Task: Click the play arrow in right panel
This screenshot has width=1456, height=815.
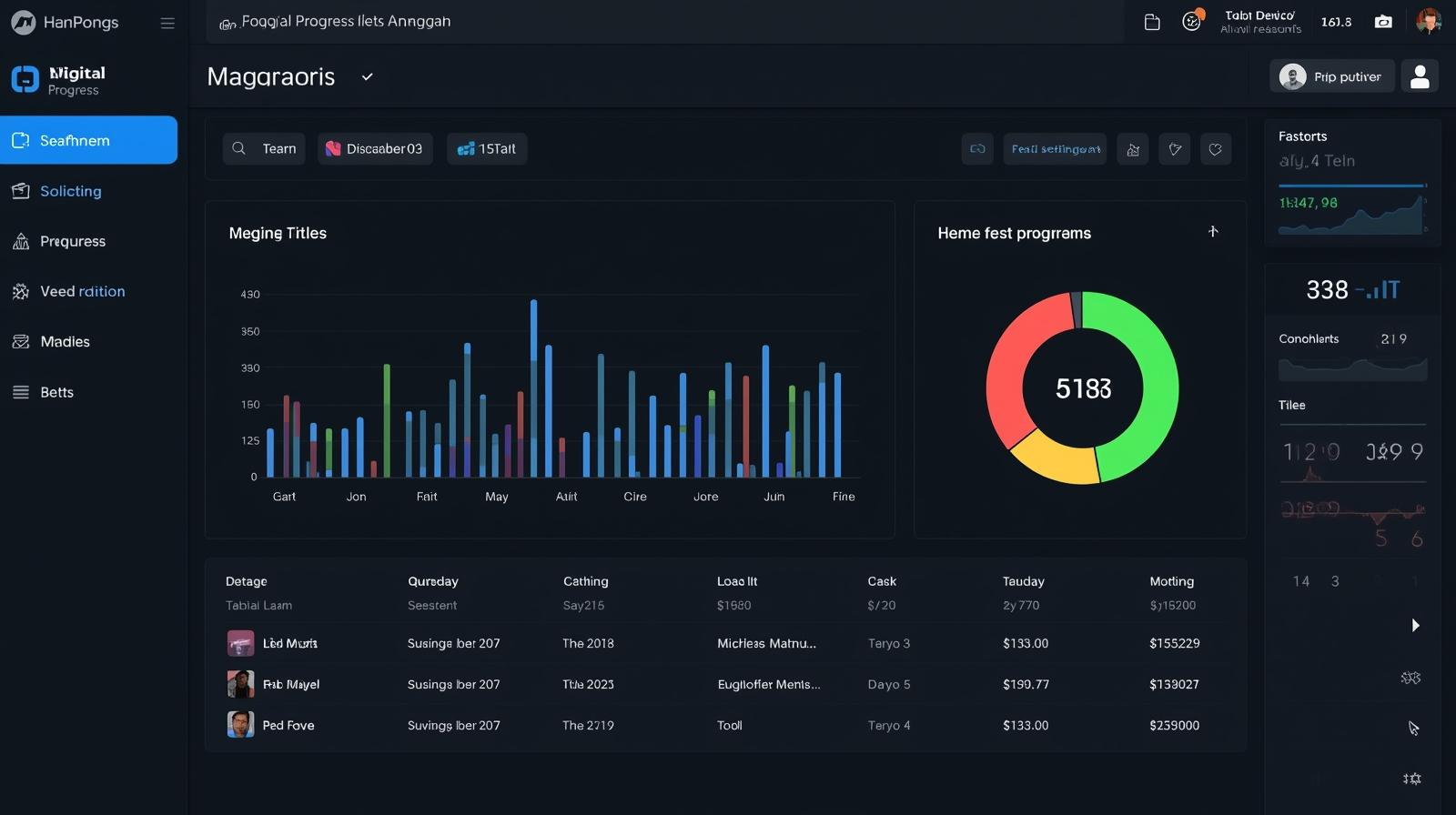Action: pyautogui.click(x=1415, y=625)
